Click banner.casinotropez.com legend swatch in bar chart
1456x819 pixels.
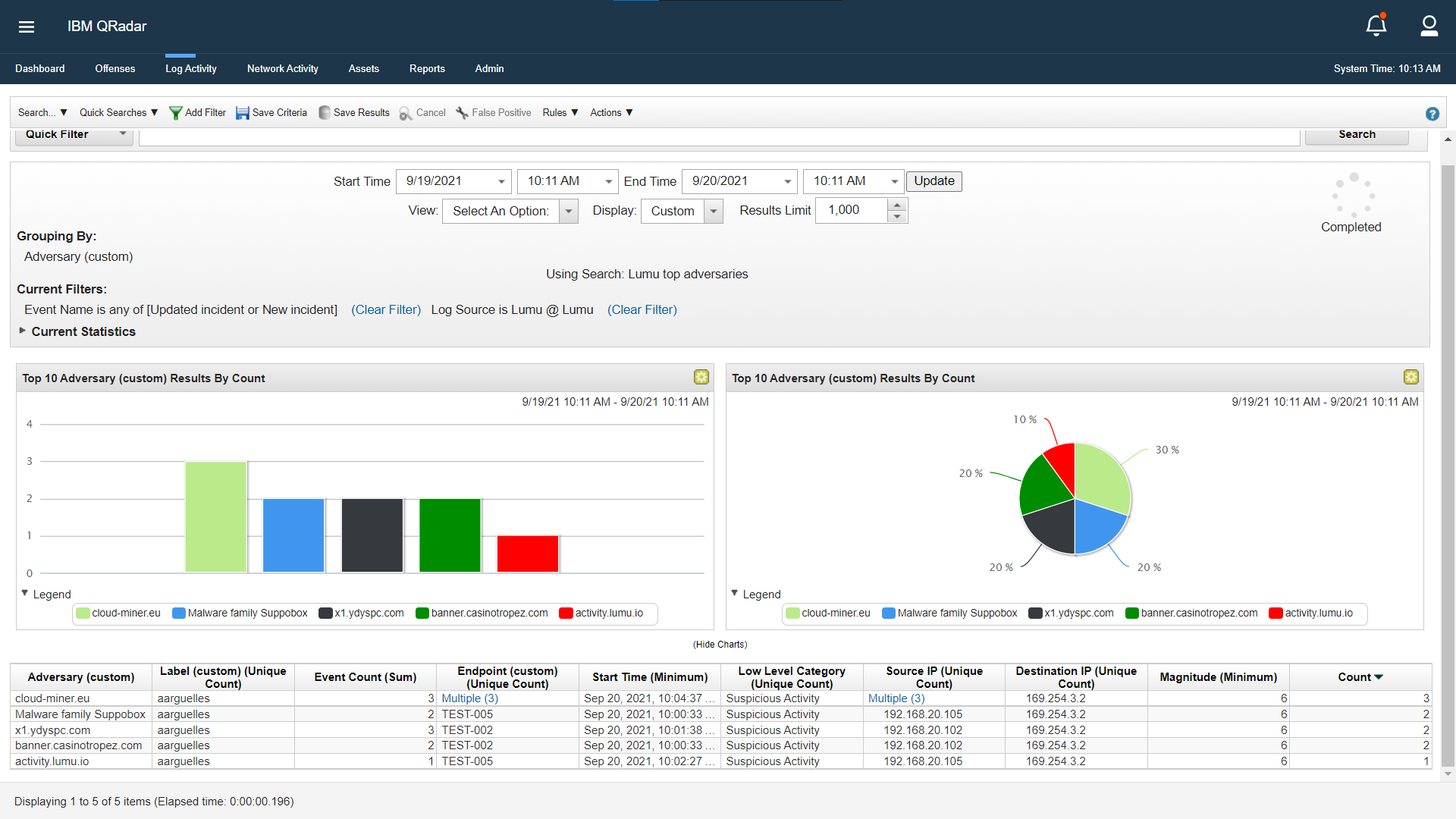click(422, 613)
